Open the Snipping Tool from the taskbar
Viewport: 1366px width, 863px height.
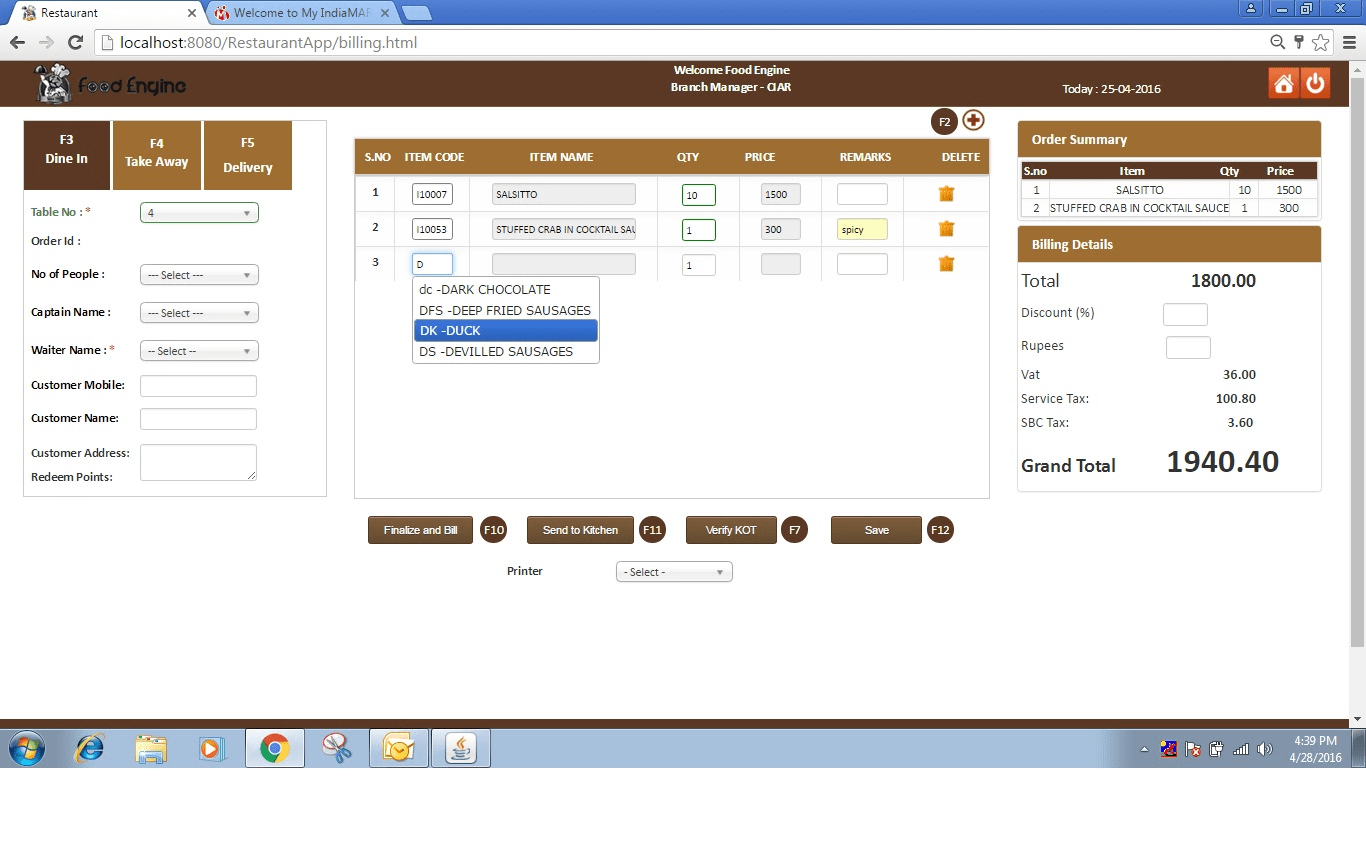click(336, 747)
